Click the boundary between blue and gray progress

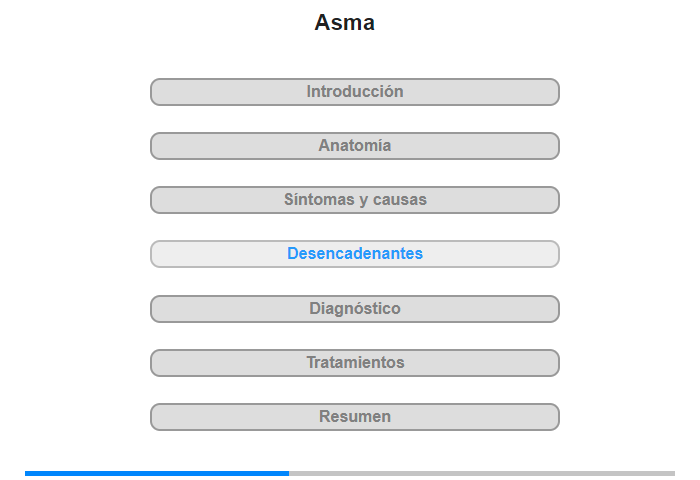click(x=289, y=473)
